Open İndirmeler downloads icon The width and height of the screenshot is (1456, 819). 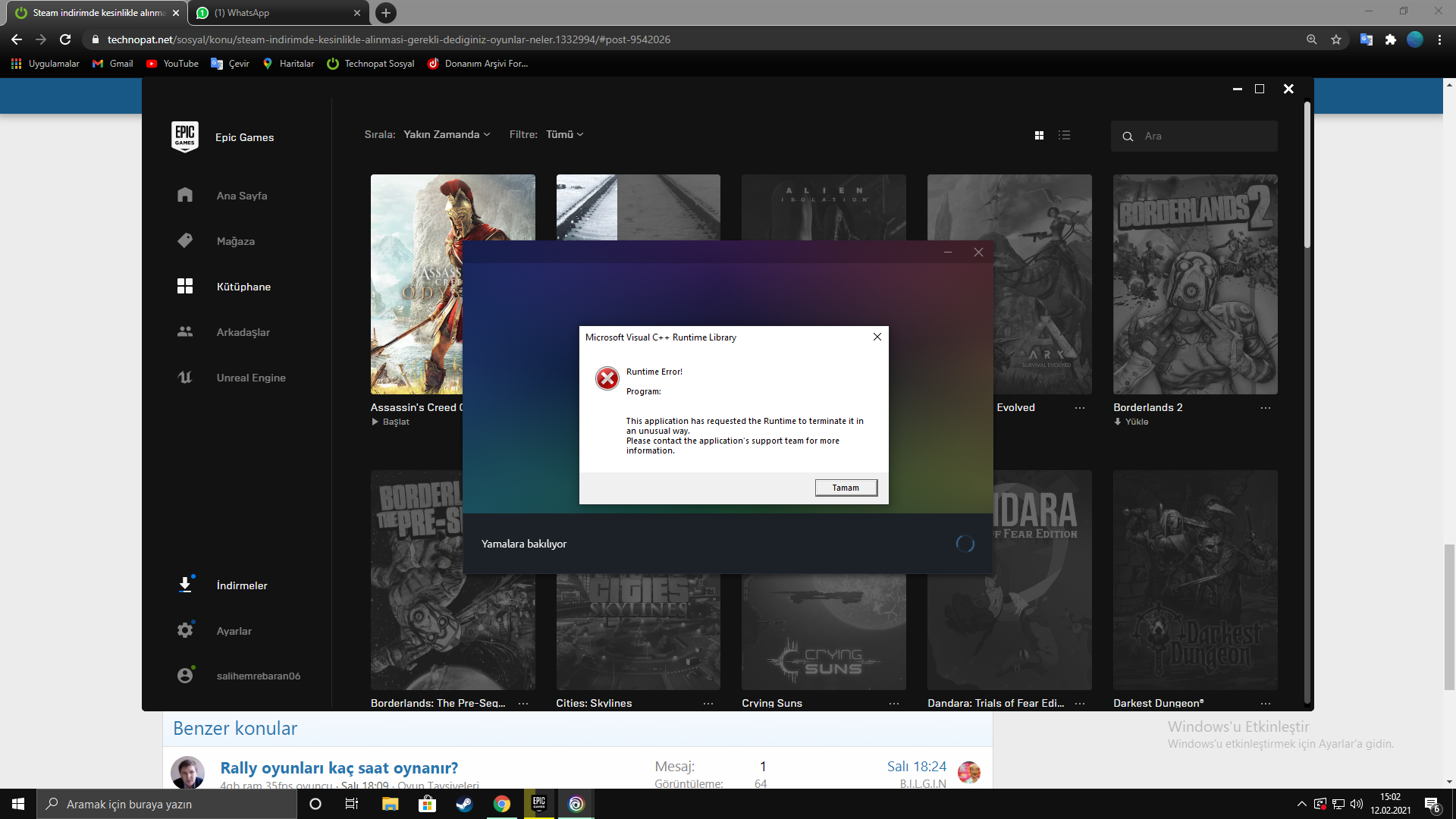point(185,585)
